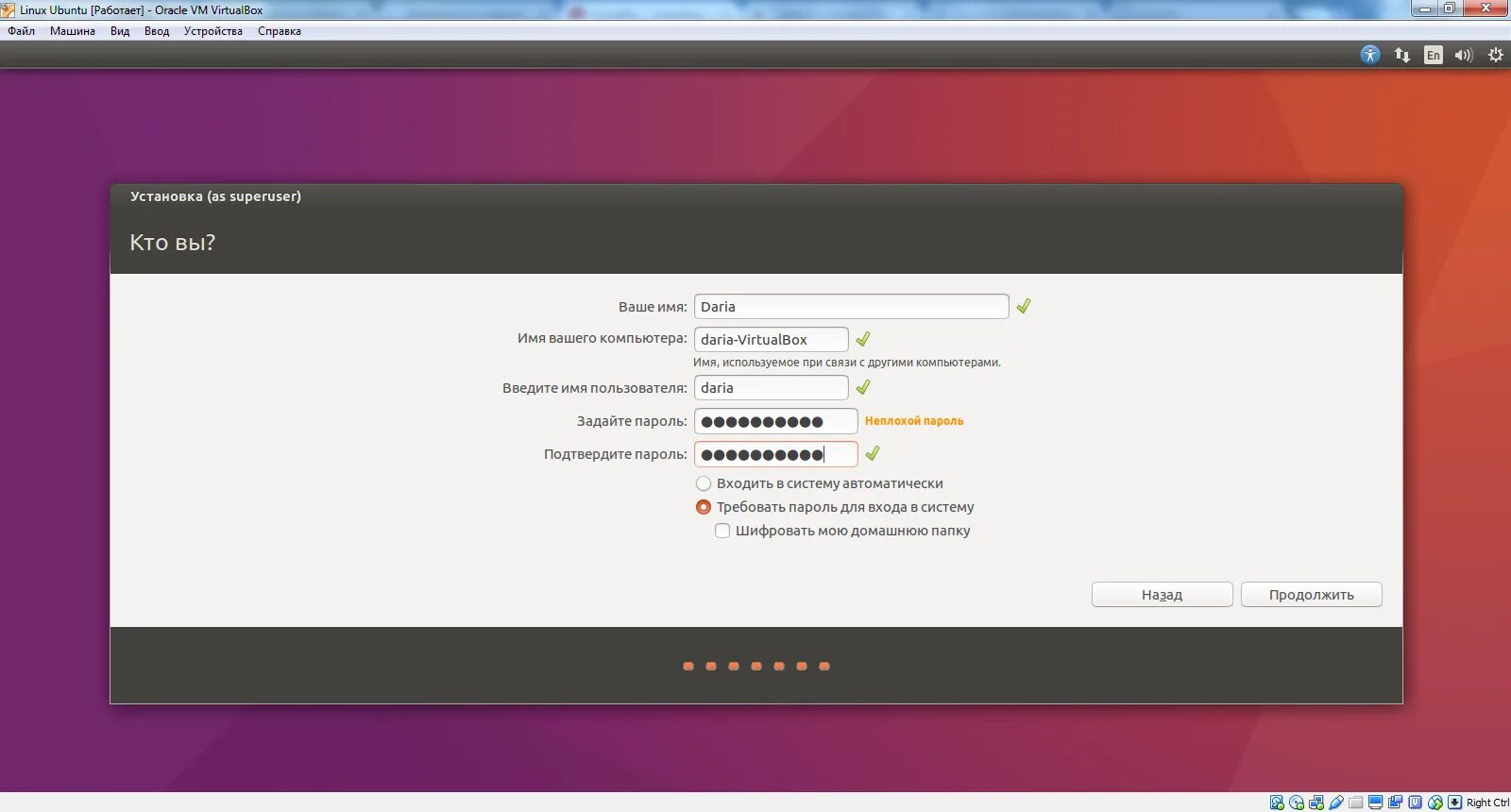
Task: Click the VirtualBox display status icon
Action: click(1375, 803)
